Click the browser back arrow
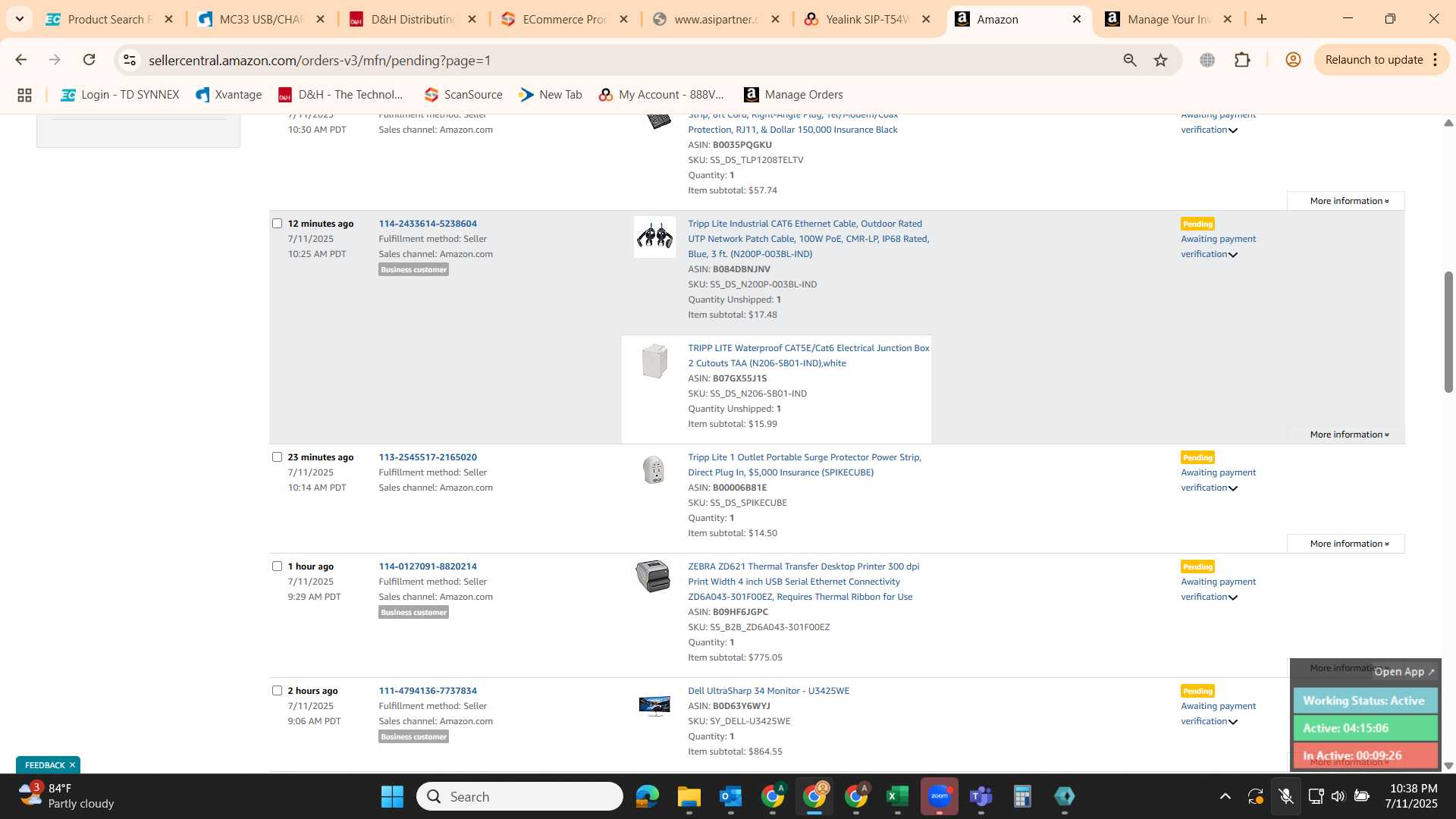1456x819 pixels. point(21,60)
